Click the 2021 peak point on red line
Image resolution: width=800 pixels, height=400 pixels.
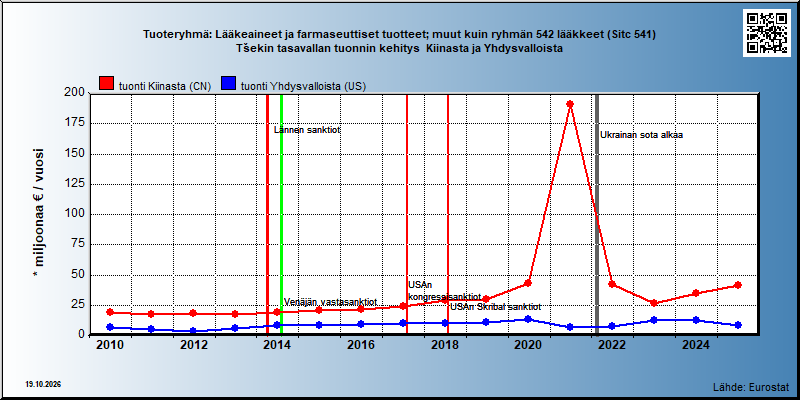pyautogui.click(x=570, y=104)
